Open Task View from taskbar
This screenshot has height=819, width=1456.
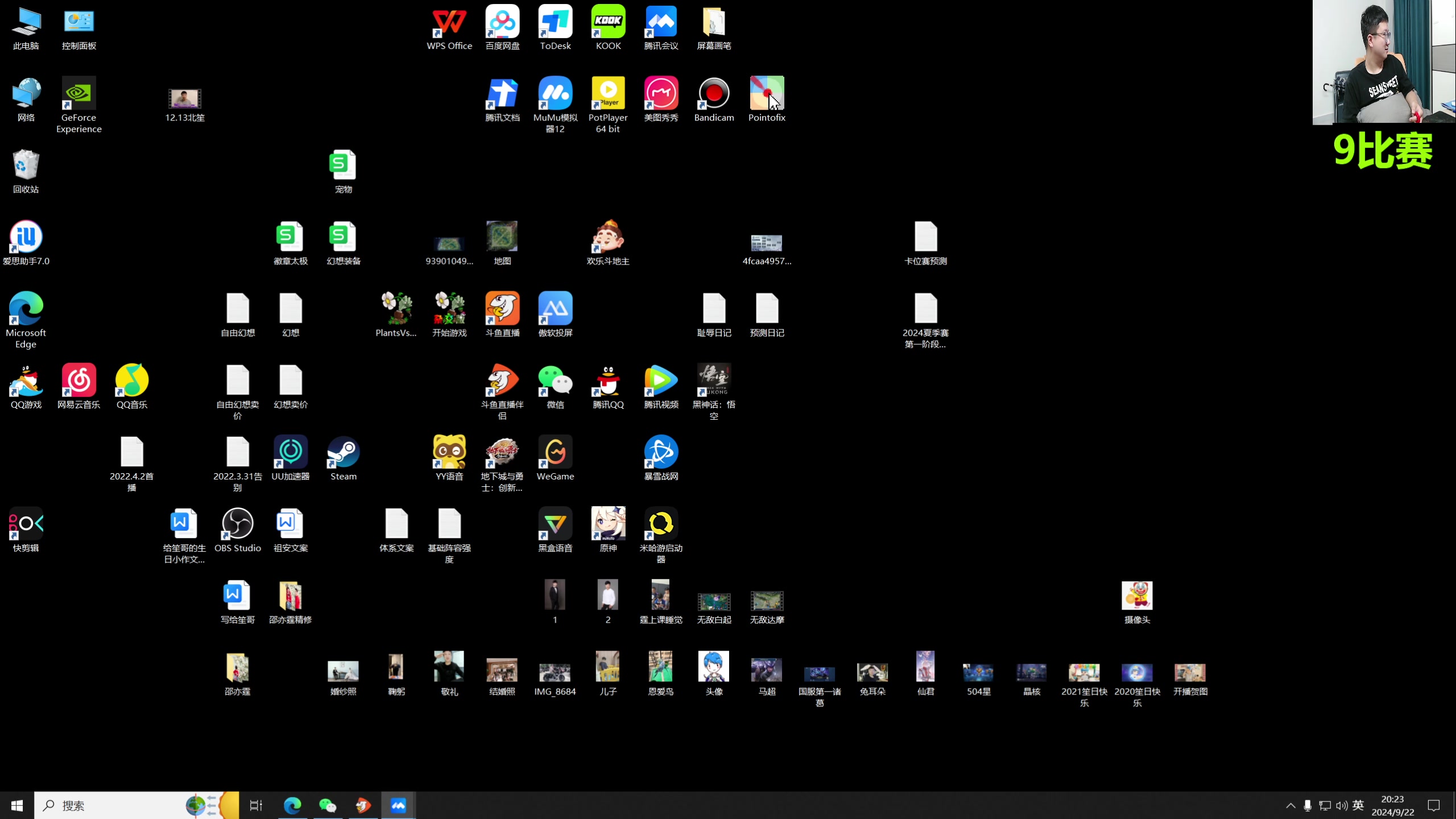point(256,805)
